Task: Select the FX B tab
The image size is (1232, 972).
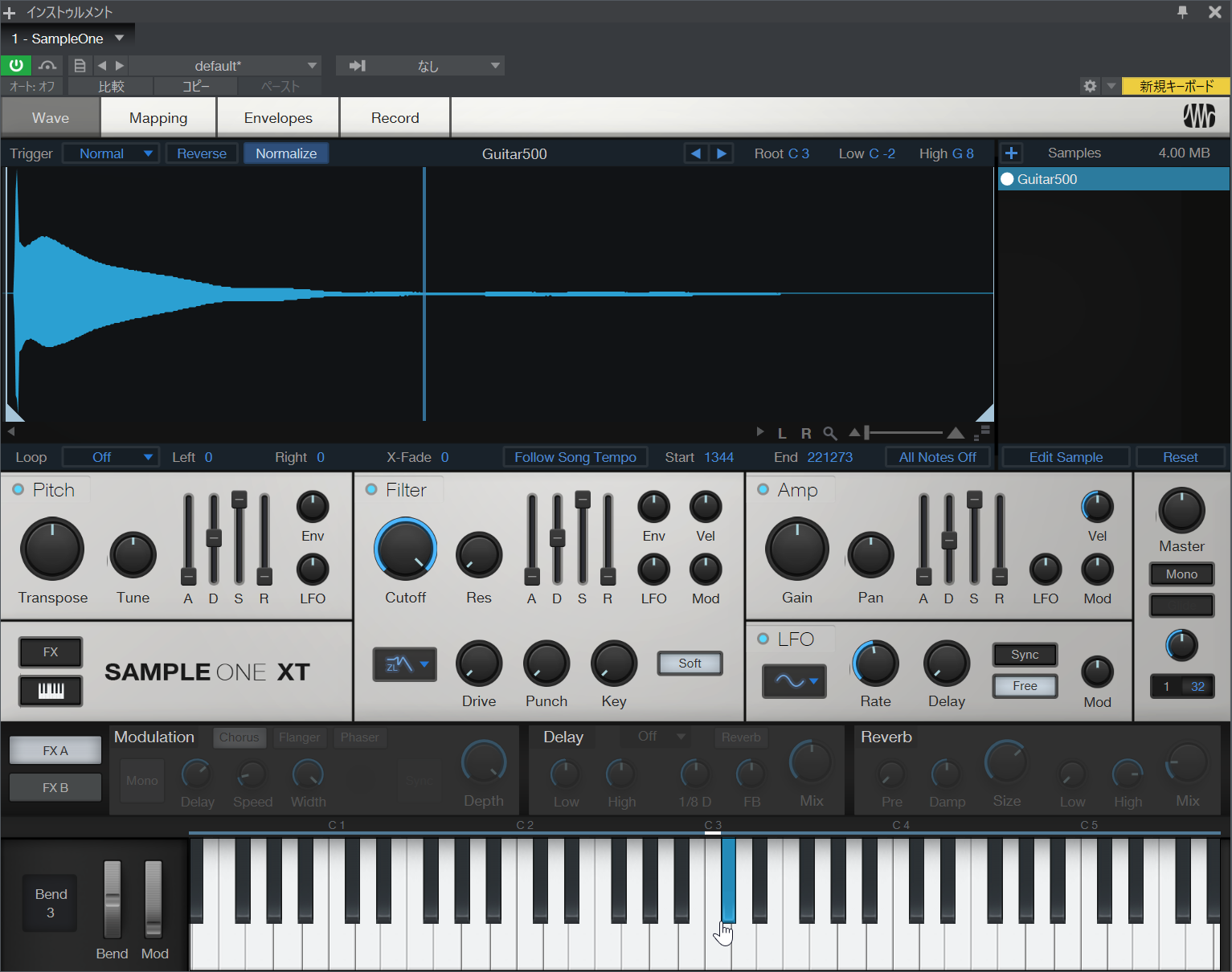Action: (55, 787)
